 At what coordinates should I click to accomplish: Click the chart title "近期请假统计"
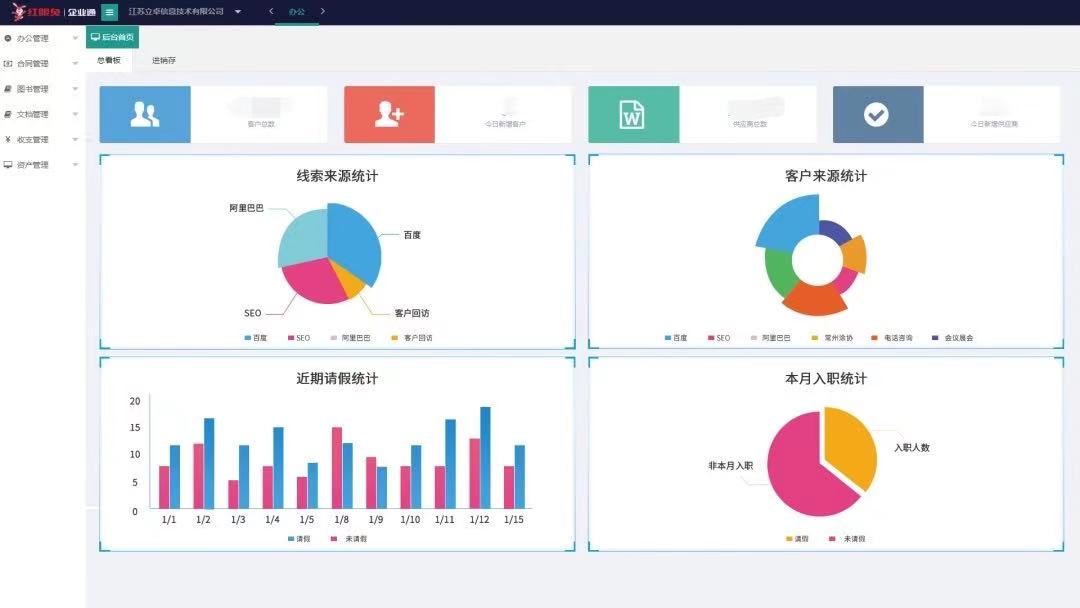tap(338, 379)
